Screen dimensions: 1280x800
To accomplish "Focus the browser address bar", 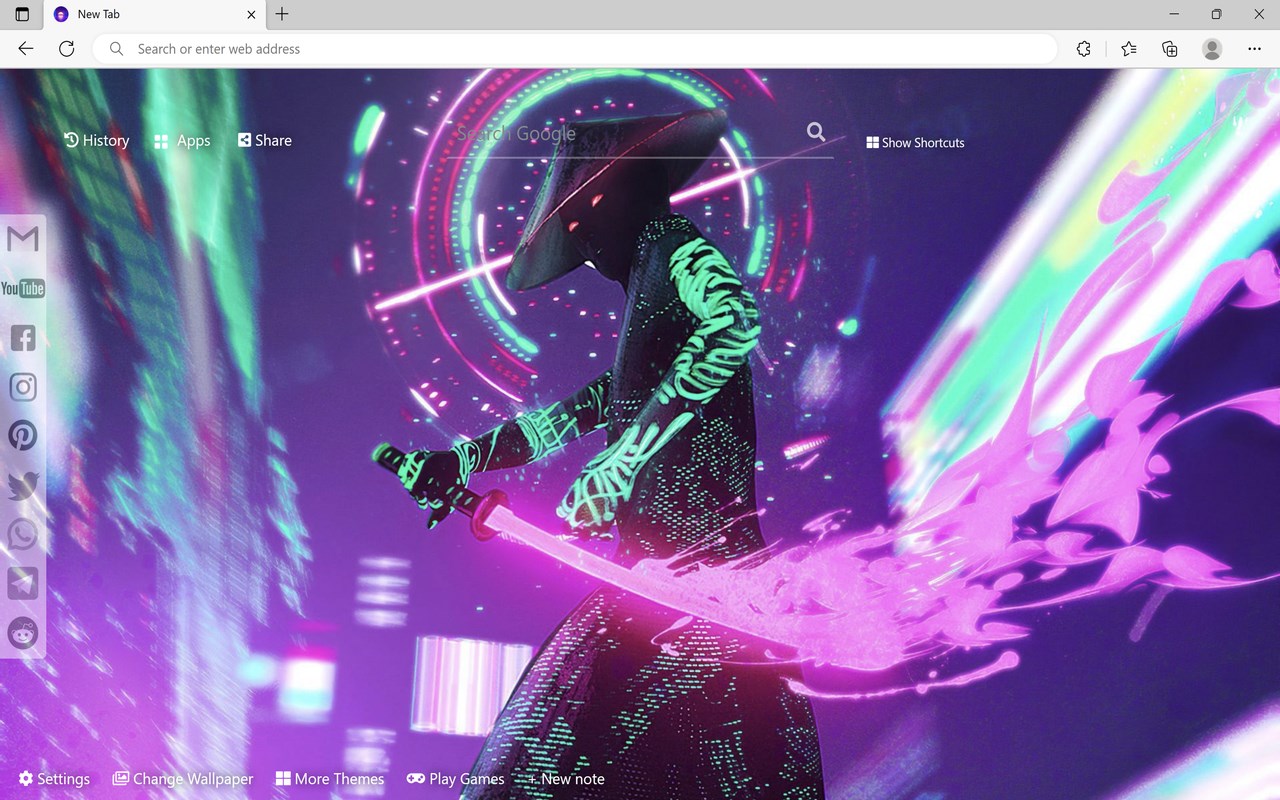I will [575, 48].
